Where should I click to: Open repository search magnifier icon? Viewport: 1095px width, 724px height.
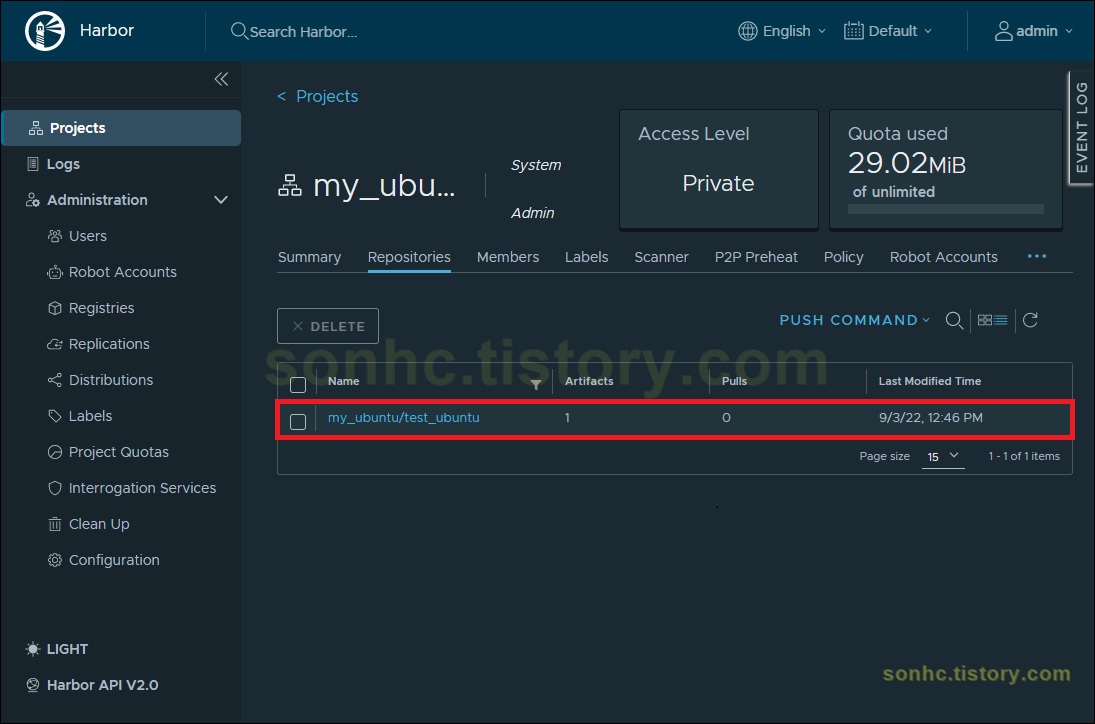tap(954, 320)
